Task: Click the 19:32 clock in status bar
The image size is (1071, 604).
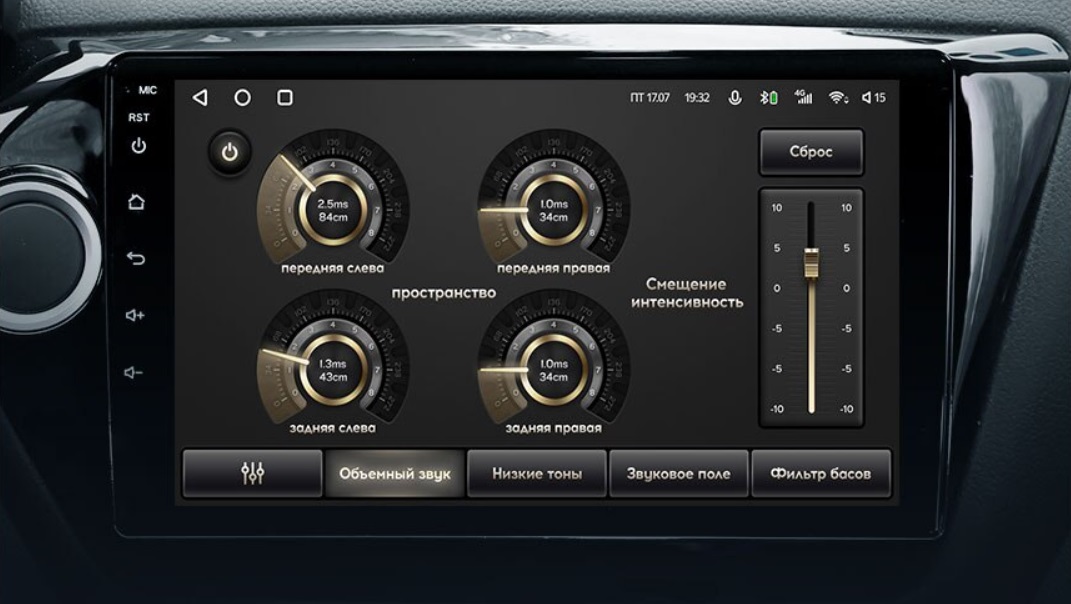Action: tap(697, 98)
